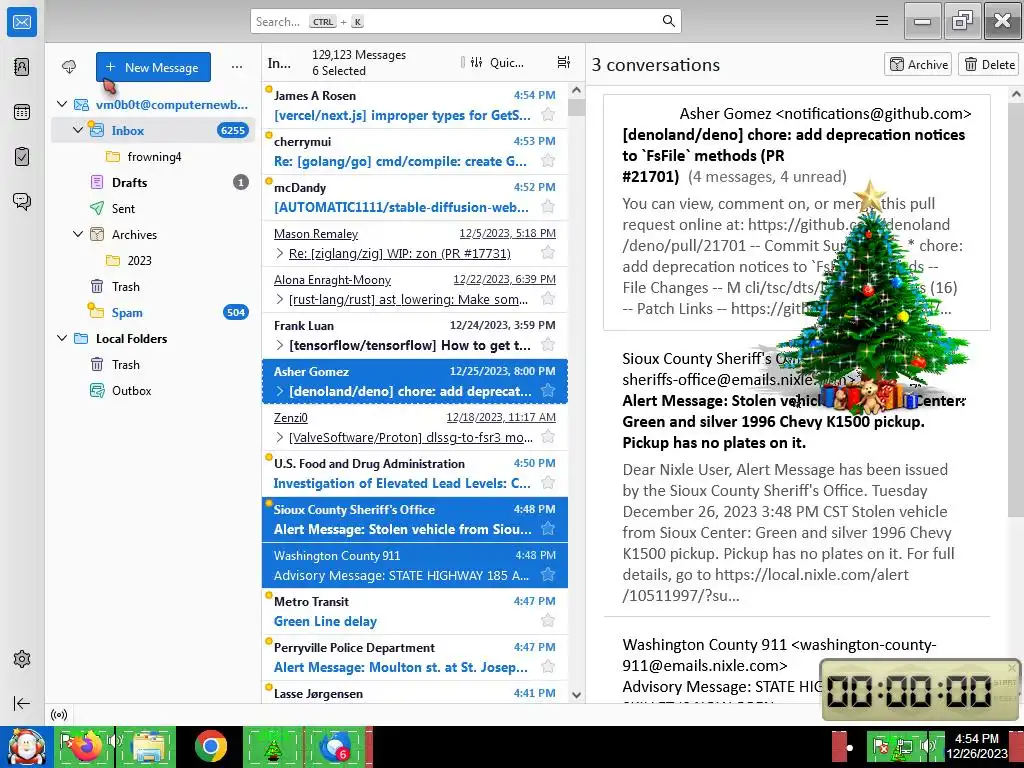Image resolution: width=1024 pixels, height=768 pixels.
Task: Open Settings gear icon in sidebar
Action: click(x=22, y=659)
